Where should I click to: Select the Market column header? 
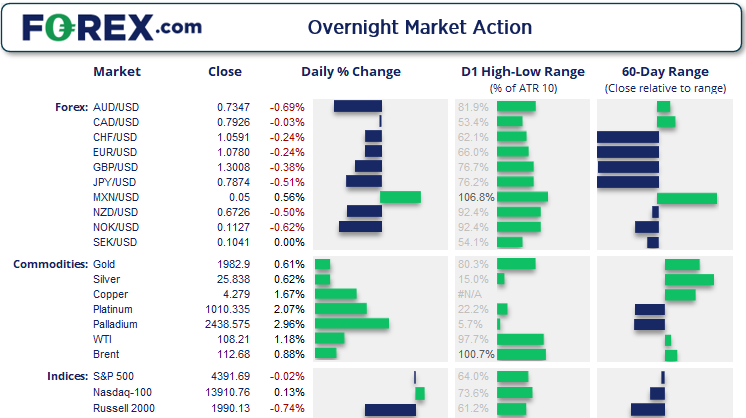click(x=117, y=72)
